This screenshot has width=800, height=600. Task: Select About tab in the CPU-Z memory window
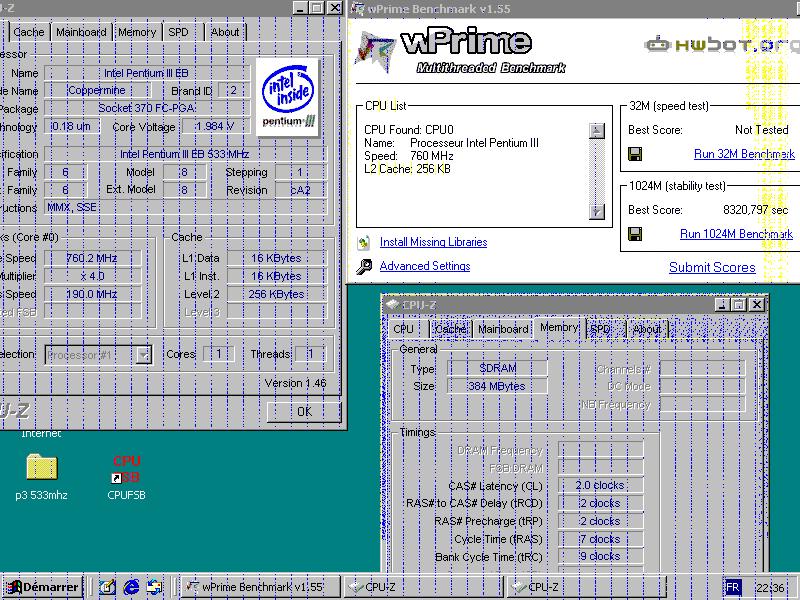pyautogui.click(x=647, y=329)
